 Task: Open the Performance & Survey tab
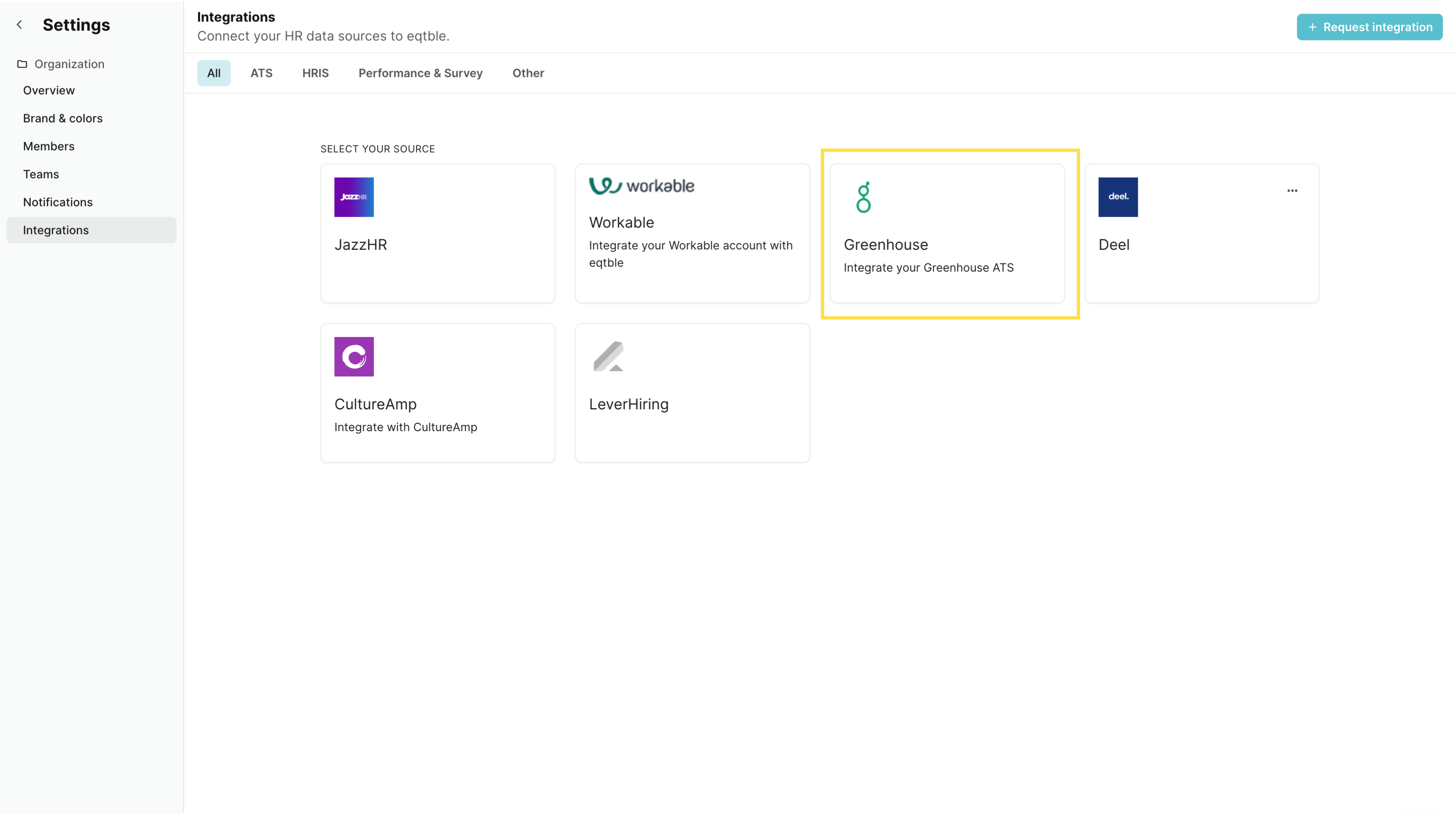pyautogui.click(x=420, y=73)
